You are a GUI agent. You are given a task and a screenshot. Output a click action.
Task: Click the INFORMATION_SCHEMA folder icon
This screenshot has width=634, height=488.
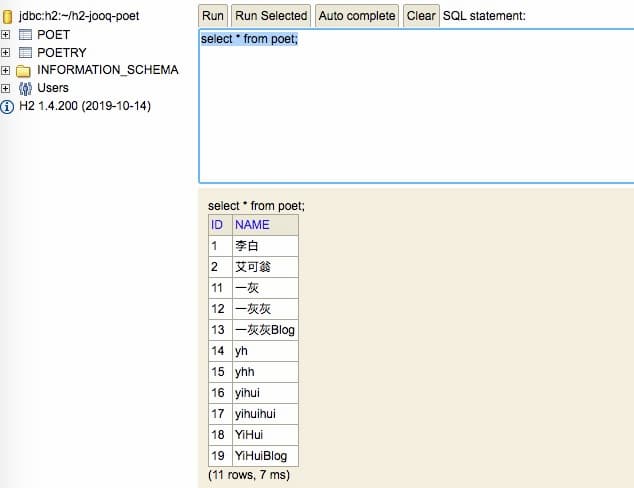[25, 70]
